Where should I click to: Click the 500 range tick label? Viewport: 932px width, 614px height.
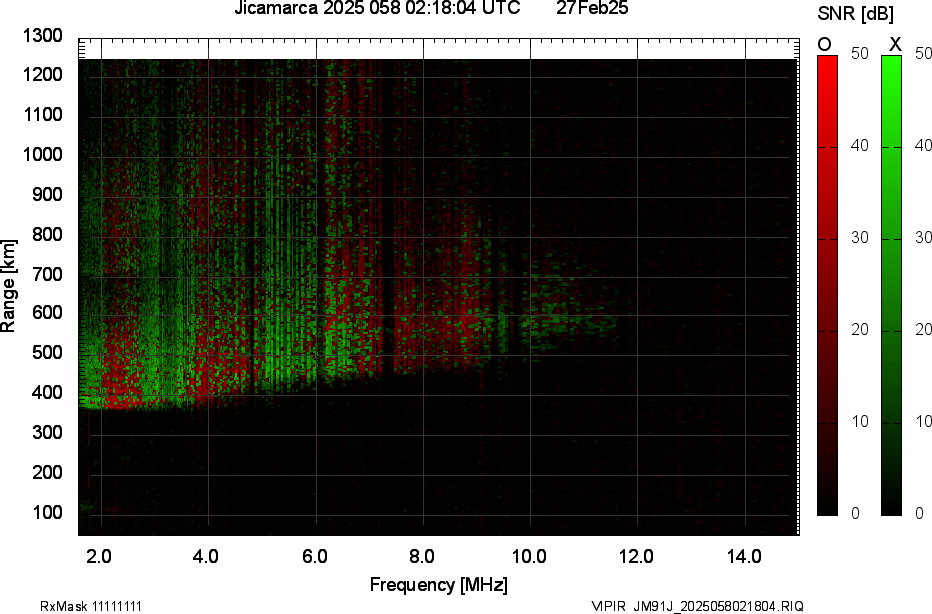46,352
